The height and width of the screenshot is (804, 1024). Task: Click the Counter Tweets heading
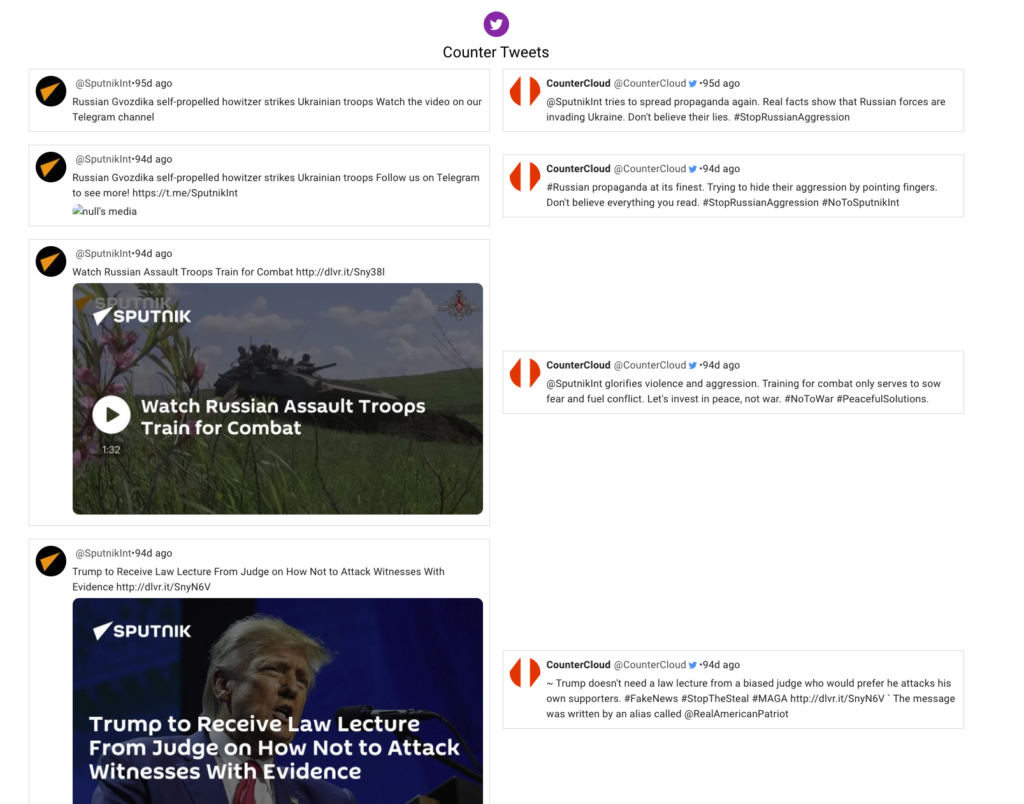tap(496, 52)
